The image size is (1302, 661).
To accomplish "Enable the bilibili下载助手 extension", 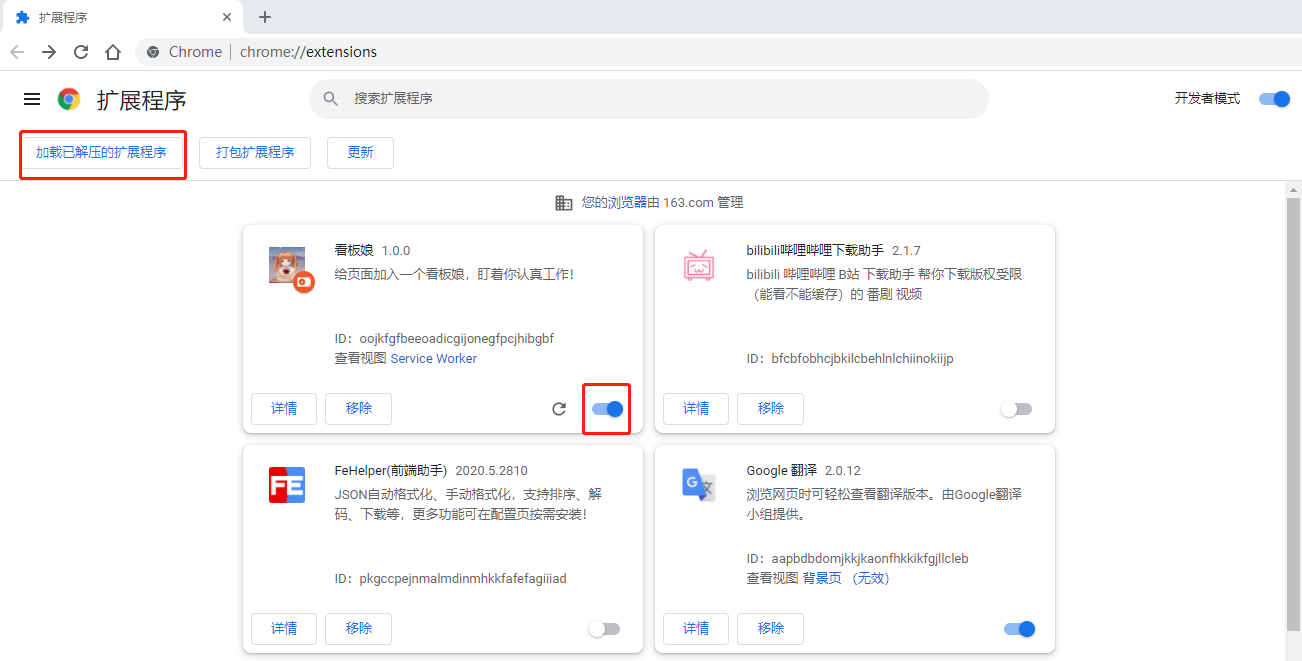I will point(1016,409).
